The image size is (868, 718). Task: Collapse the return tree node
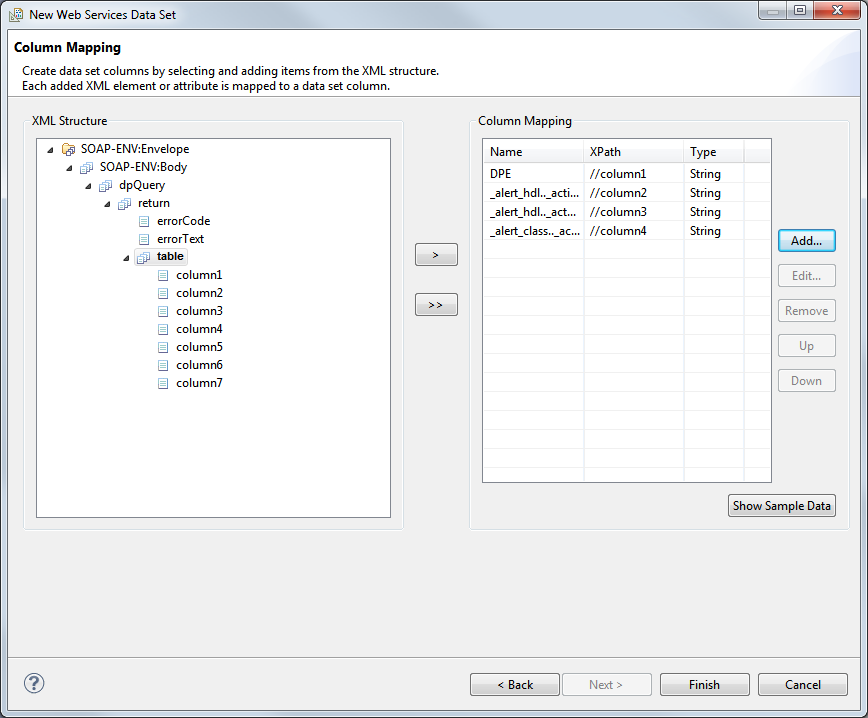107,204
